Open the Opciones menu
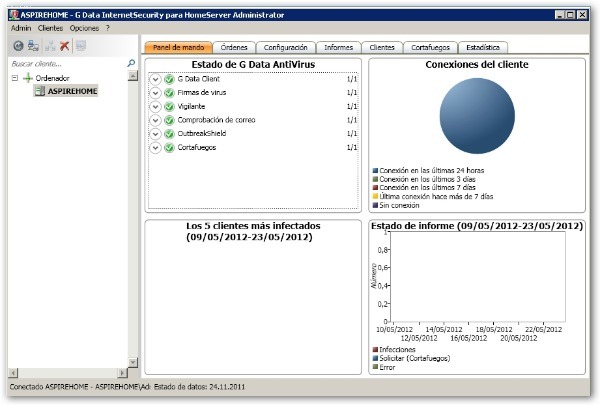Image resolution: width=600 pixels, height=405 pixels. pyautogui.click(x=84, y=28)
